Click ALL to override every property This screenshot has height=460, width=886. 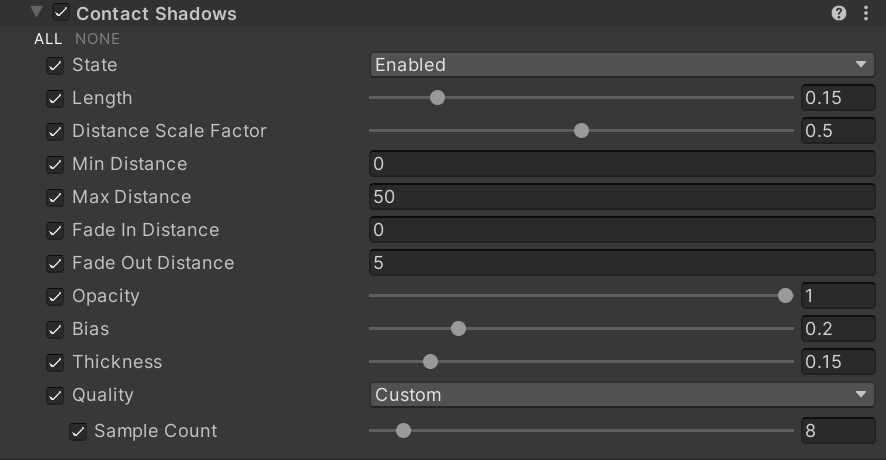tap(48, 39)
